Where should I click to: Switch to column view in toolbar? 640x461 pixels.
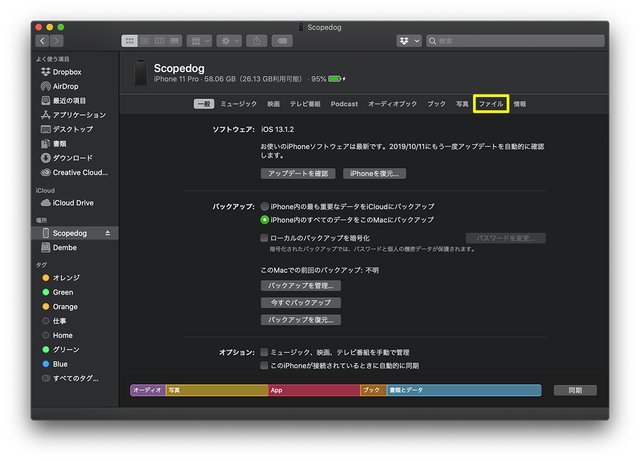160,41
